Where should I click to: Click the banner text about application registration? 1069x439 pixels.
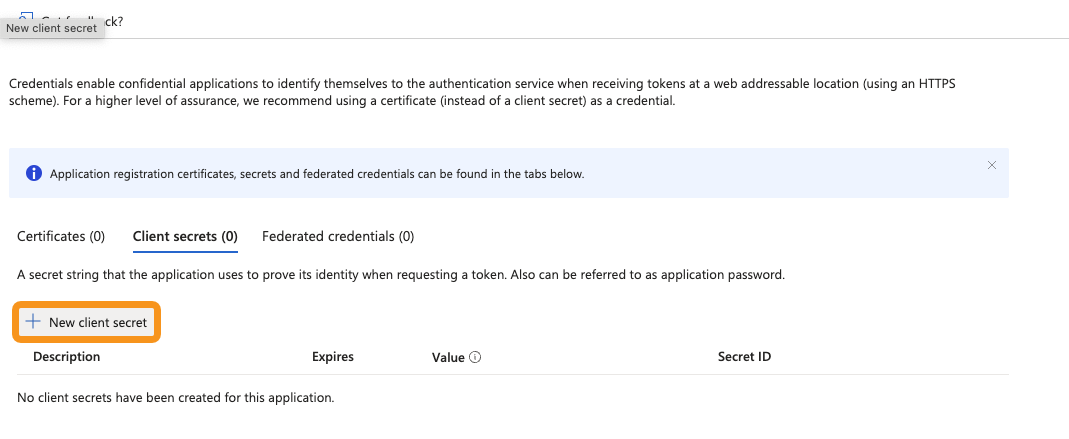tap(317, 174)
